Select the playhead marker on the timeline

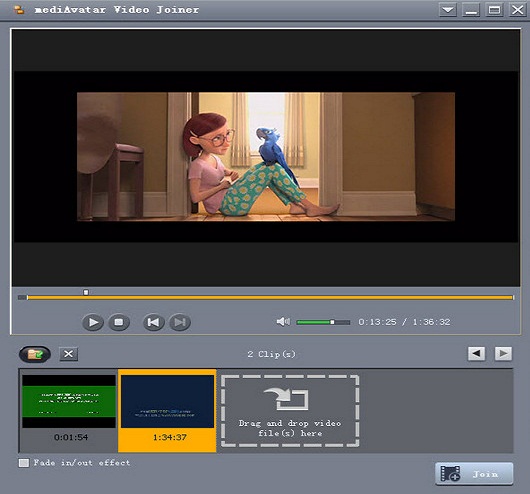(x=86, y=292)
